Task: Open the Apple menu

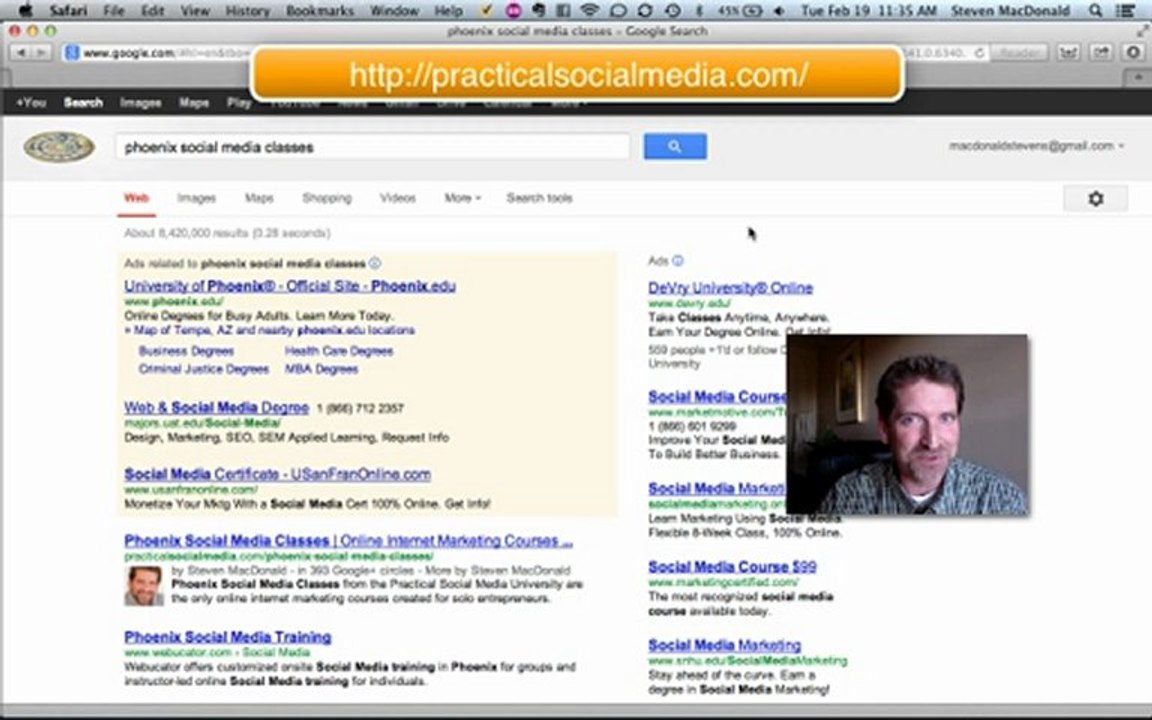Action: [x=25, y=10]
